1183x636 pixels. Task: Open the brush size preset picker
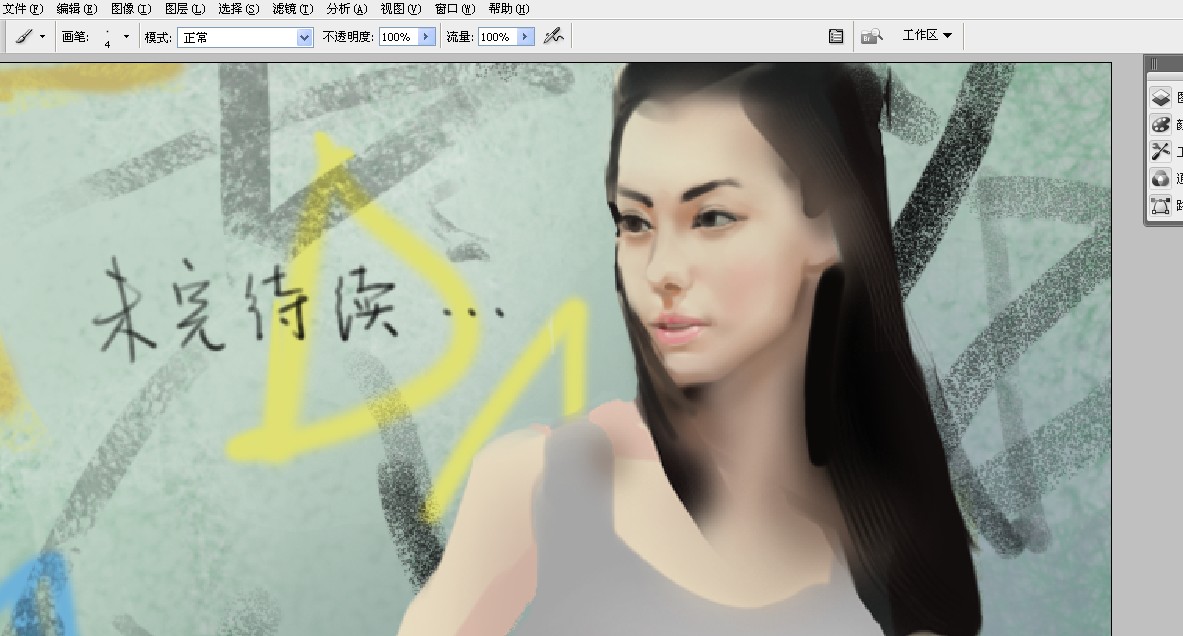point(126,36)
